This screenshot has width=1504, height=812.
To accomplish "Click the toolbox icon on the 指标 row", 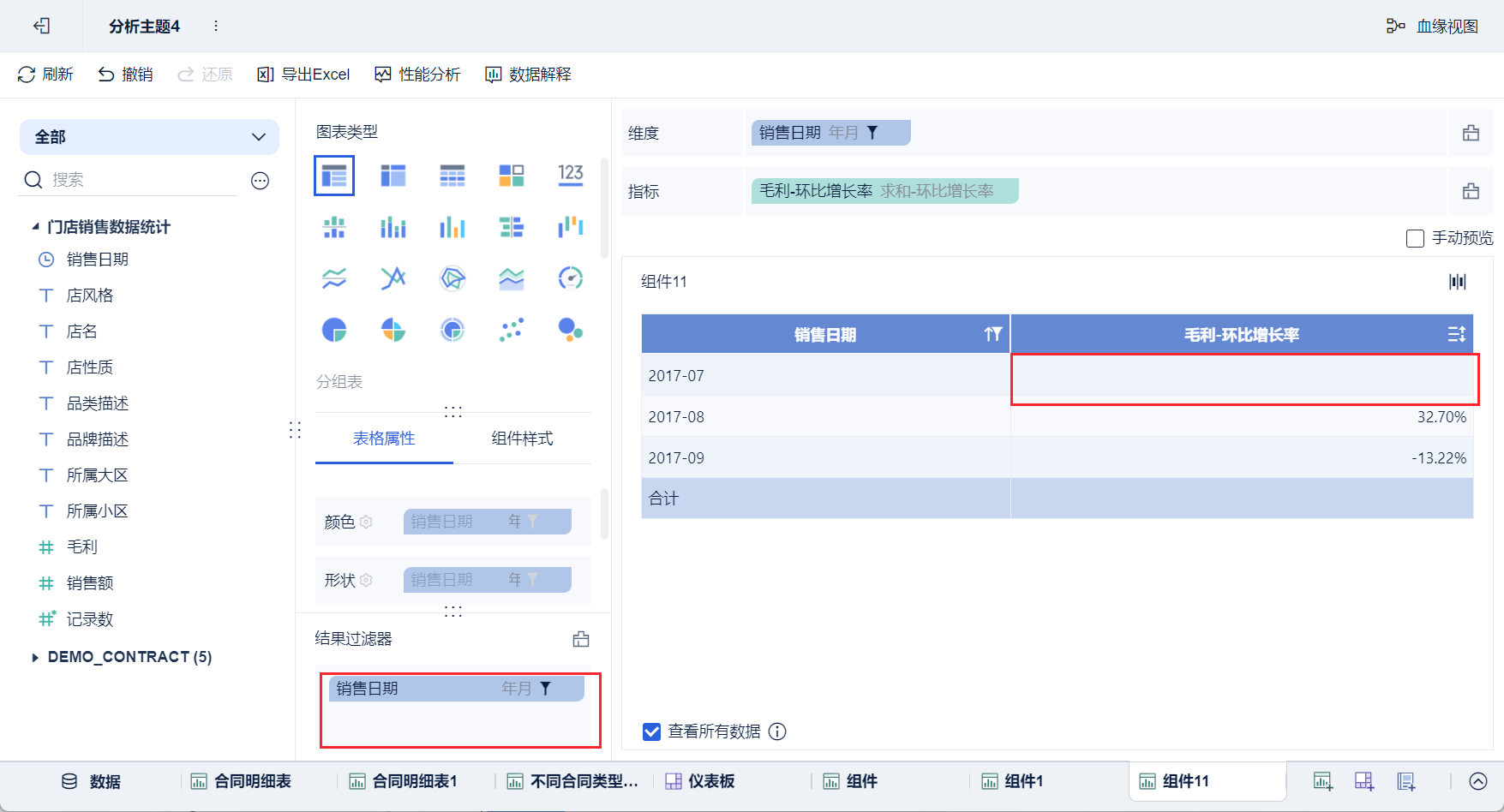I will pyautogui.click(x=1471, y=191).
